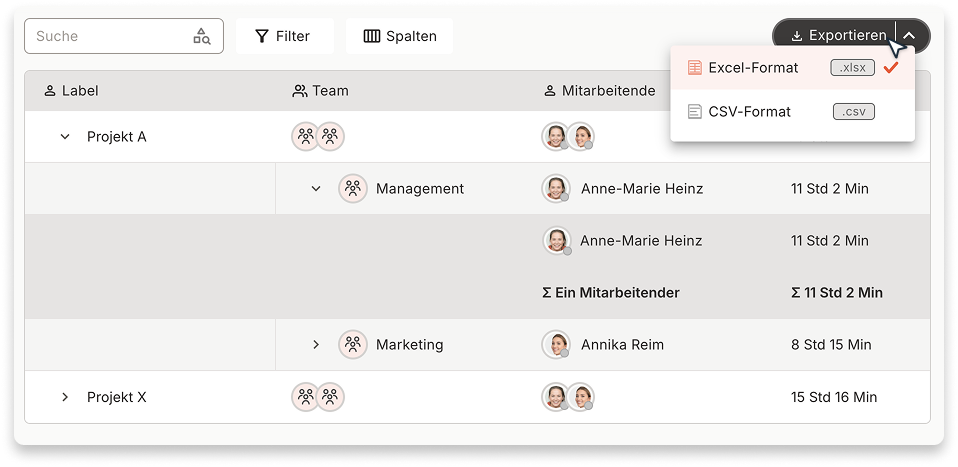Open the Filter options
This screenshot has height=467, width=958.
coord(285,36)
